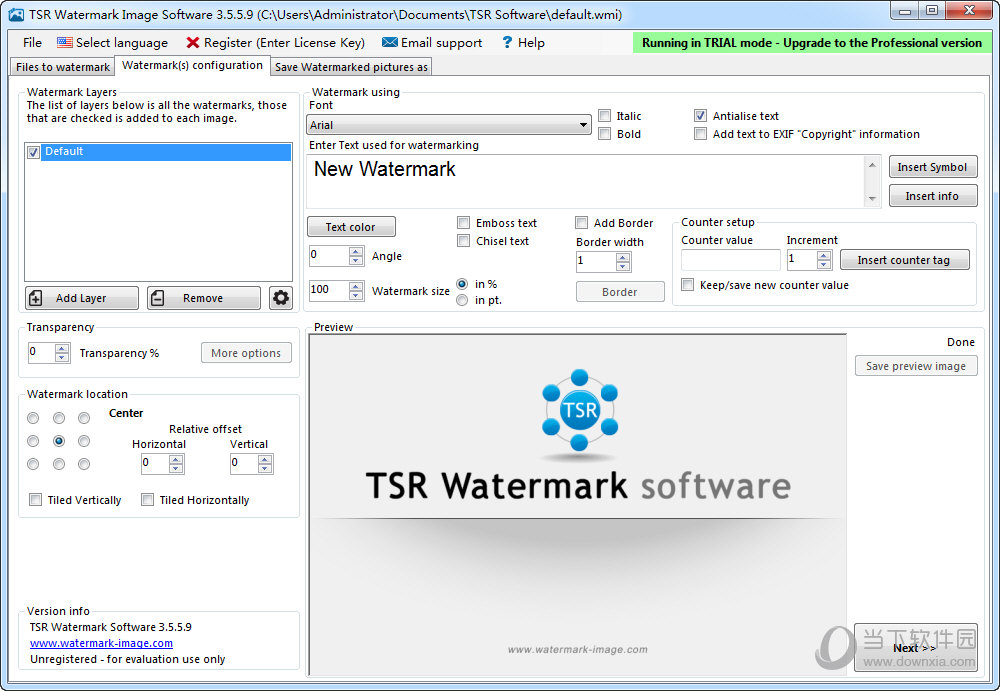The image size is (1000, 691).
Task: Click the Insert Symbol button
Action: (933, 166)
